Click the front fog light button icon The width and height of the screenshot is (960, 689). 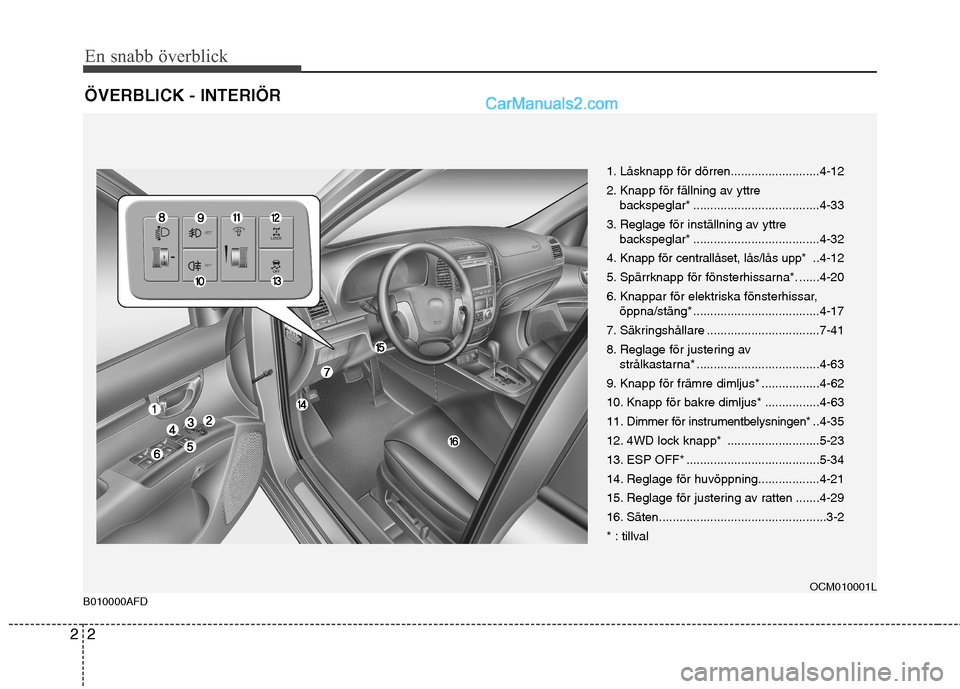click(195, 233)
